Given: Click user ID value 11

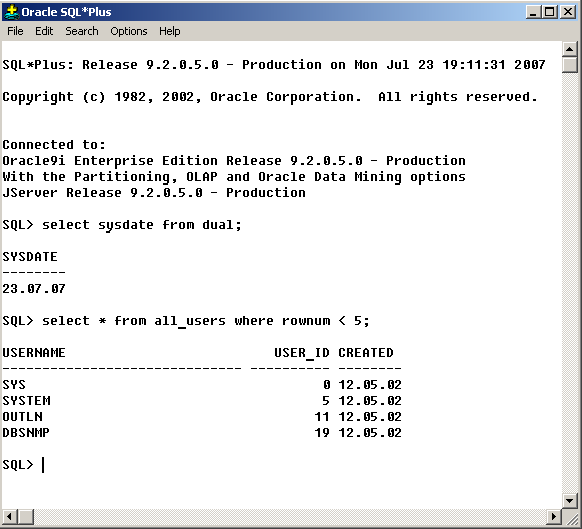Looking at the screenshot, I should [322, 416].
